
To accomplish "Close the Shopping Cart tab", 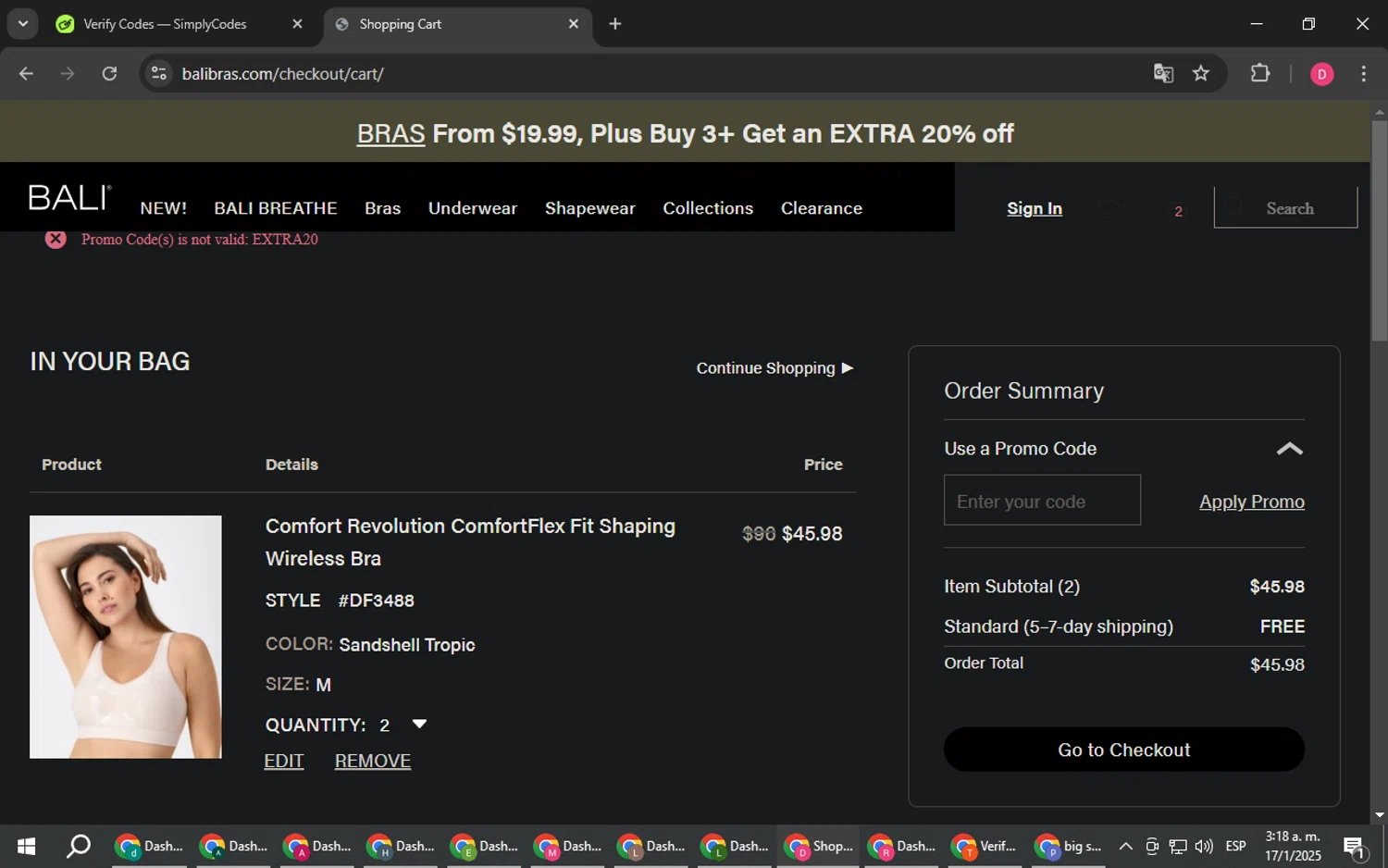I will pyautogui.click(x=574, y=24).
